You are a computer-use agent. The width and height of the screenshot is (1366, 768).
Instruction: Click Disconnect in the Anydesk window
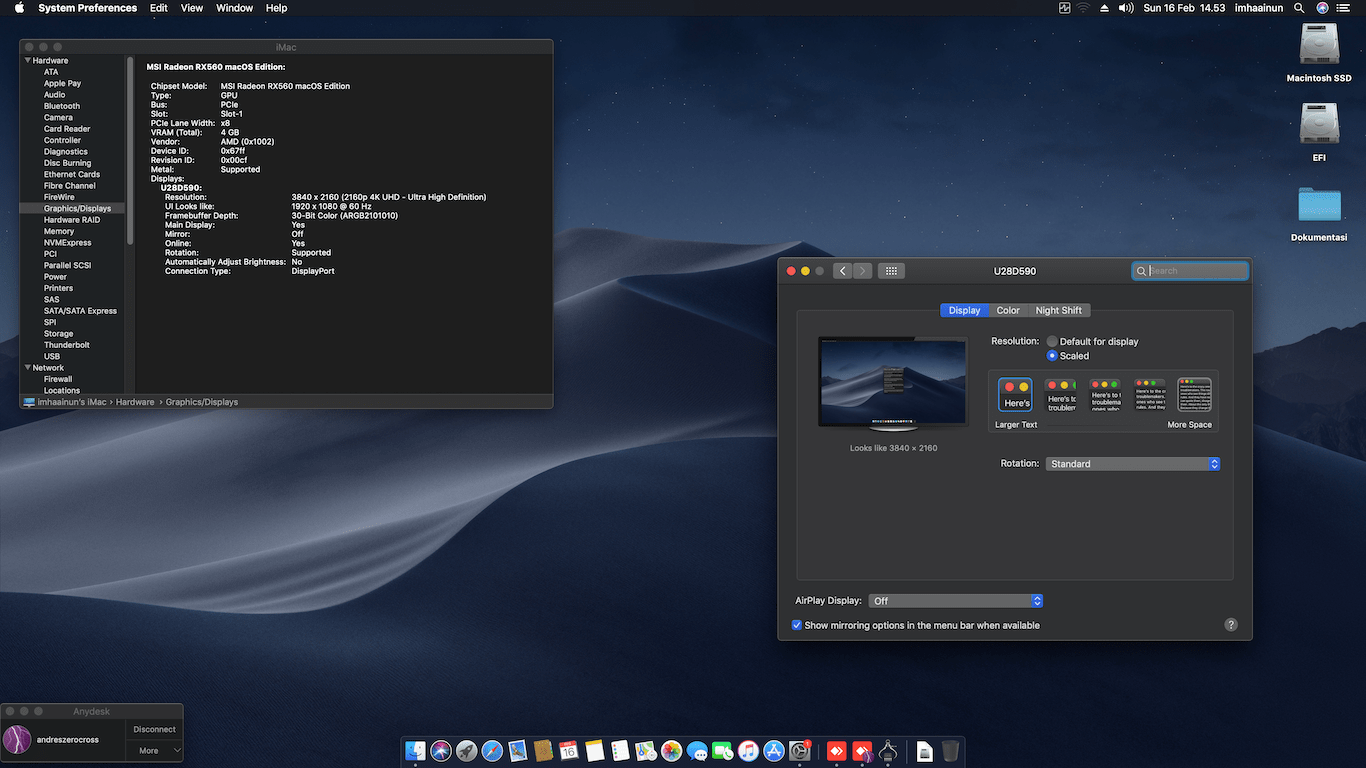coord(154,730)
